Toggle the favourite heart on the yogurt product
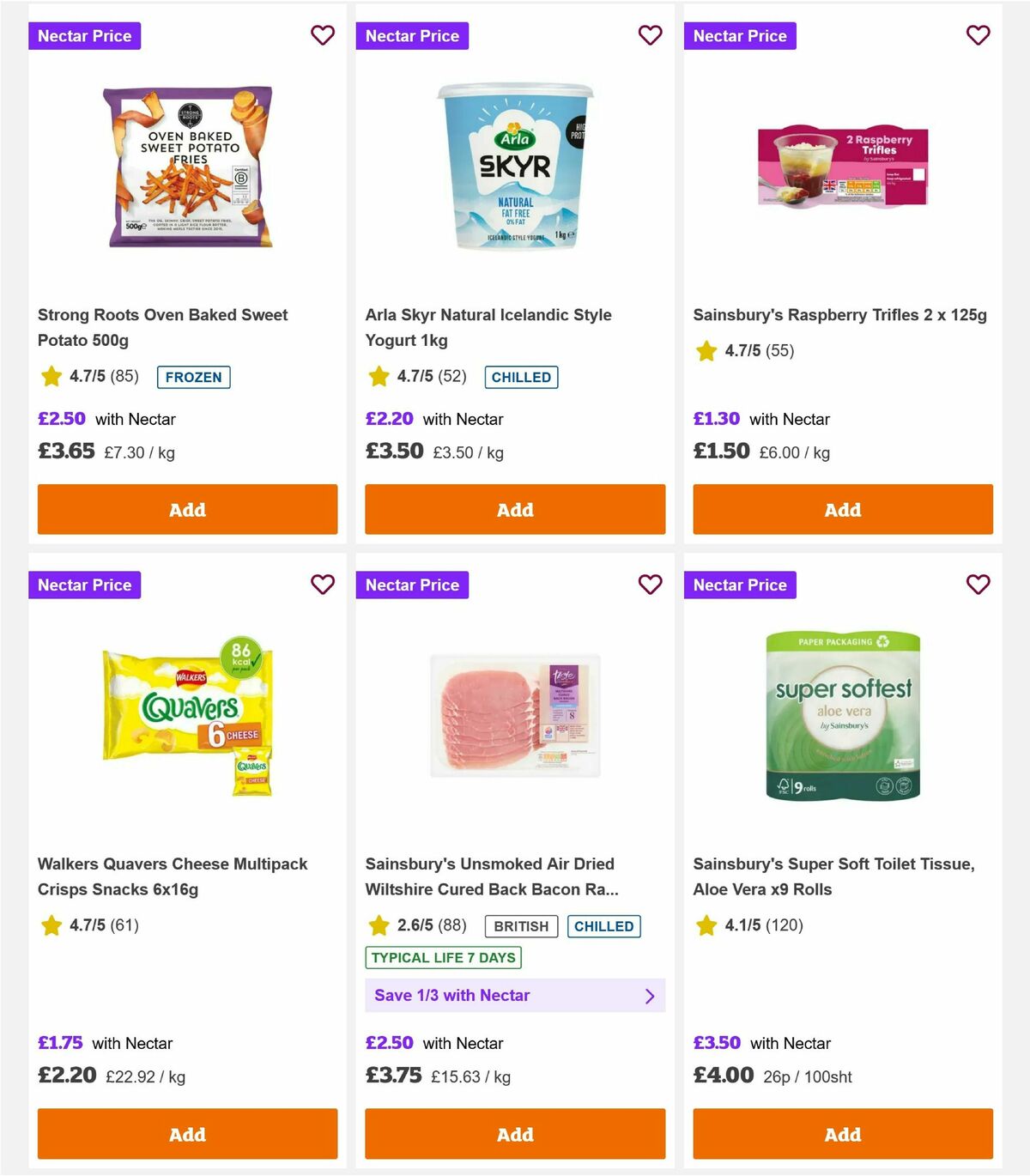The width and height of the screenshot is (1030, 1176). (651, 35)
